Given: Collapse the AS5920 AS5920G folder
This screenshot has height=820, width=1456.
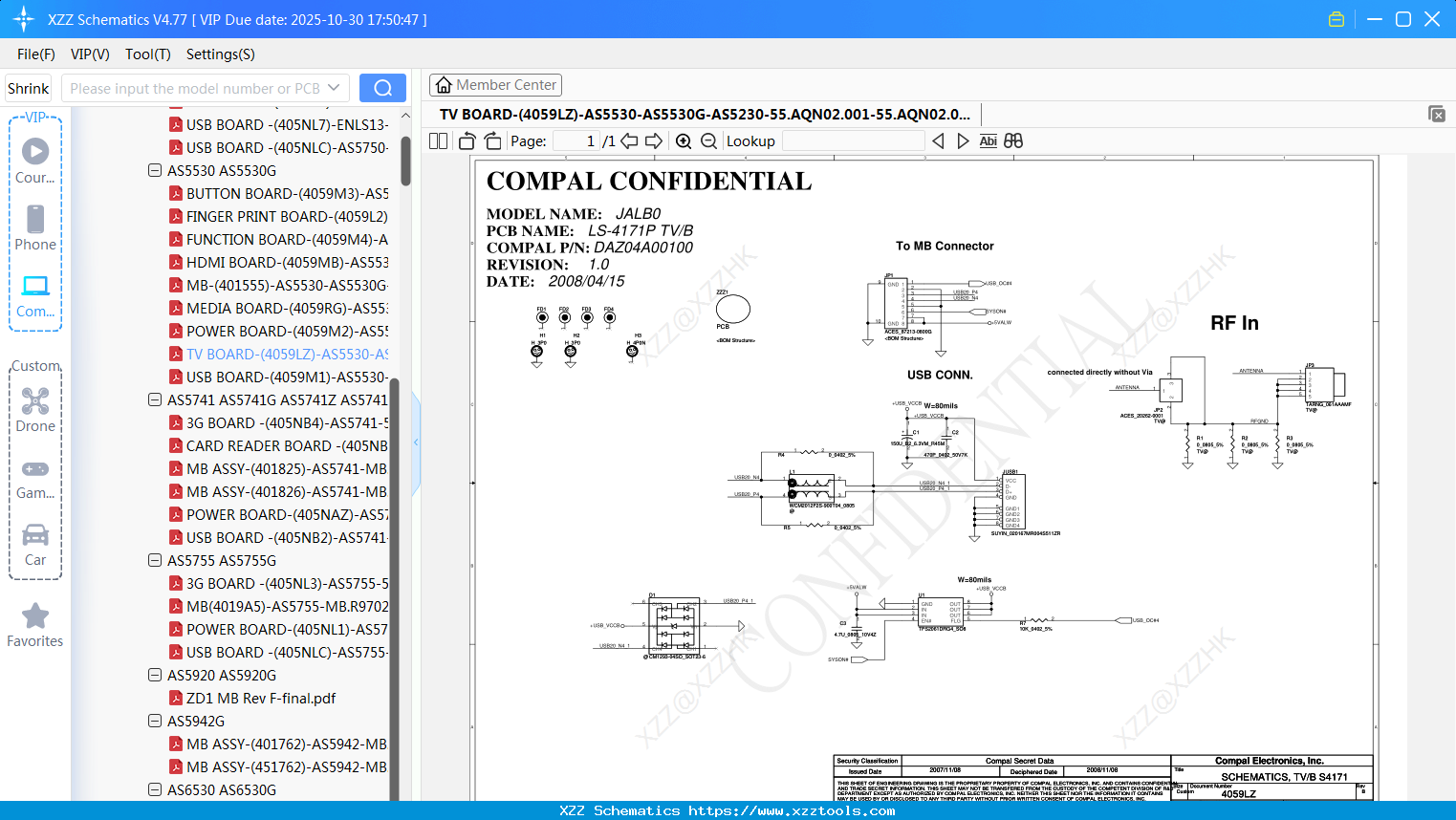Looking at the screenshot, I should click(155, 675).
